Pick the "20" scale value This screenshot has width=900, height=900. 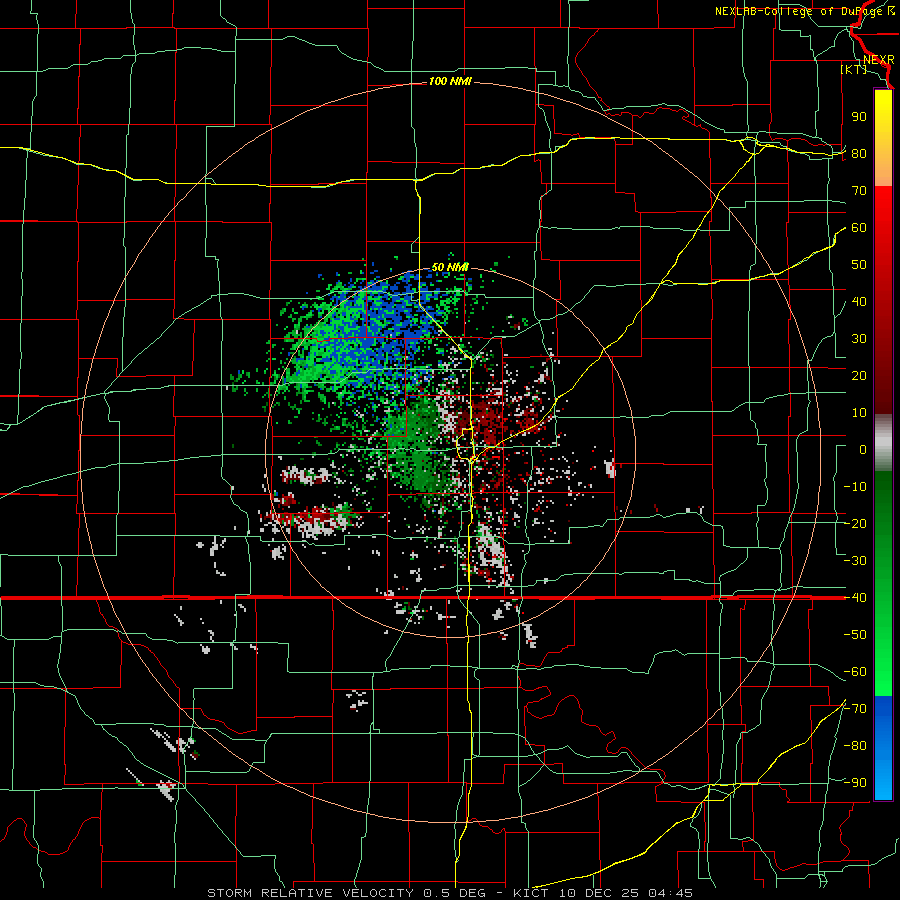point(859,376)
